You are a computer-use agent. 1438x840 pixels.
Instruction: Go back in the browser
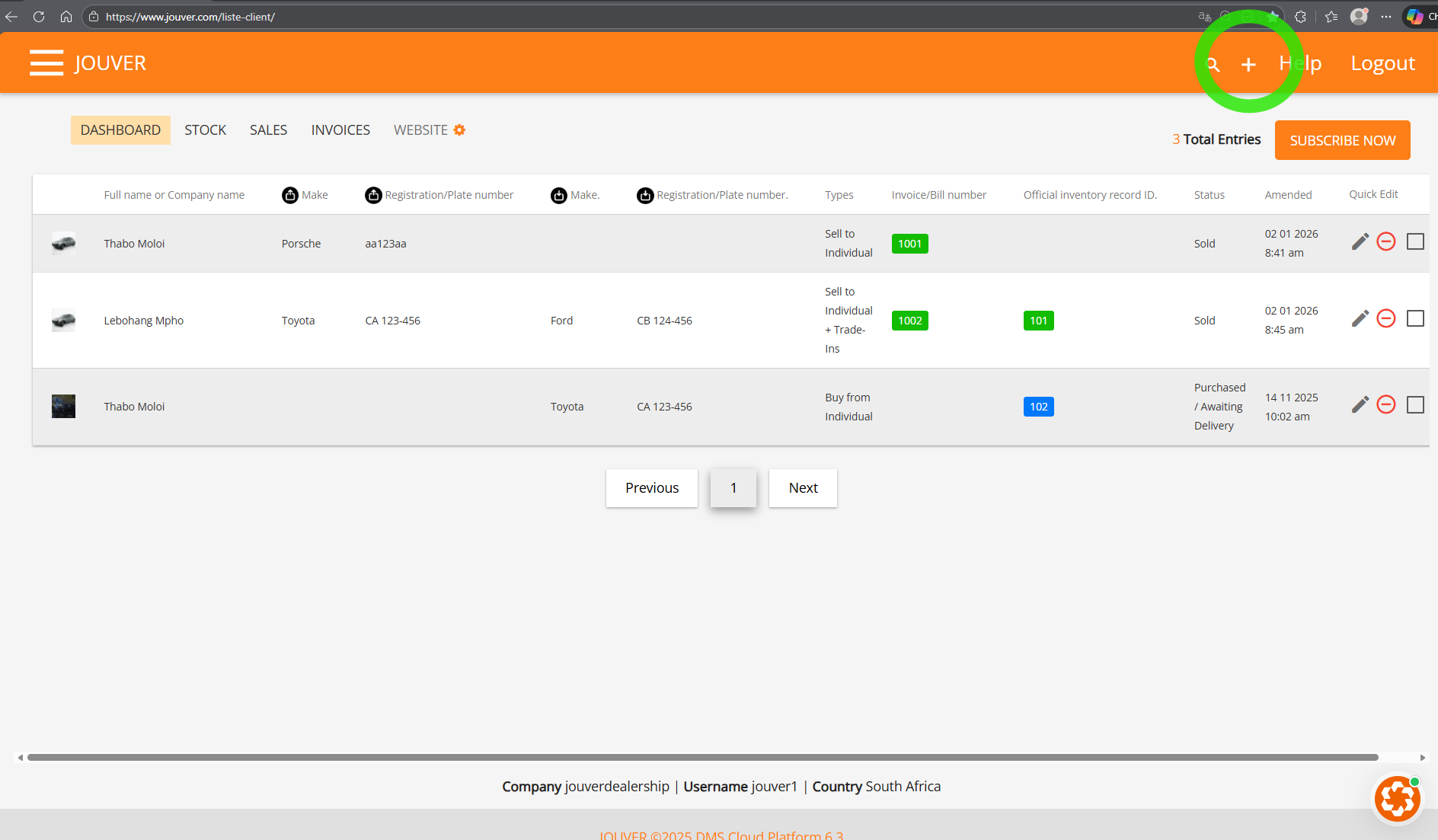click(11, 17)
